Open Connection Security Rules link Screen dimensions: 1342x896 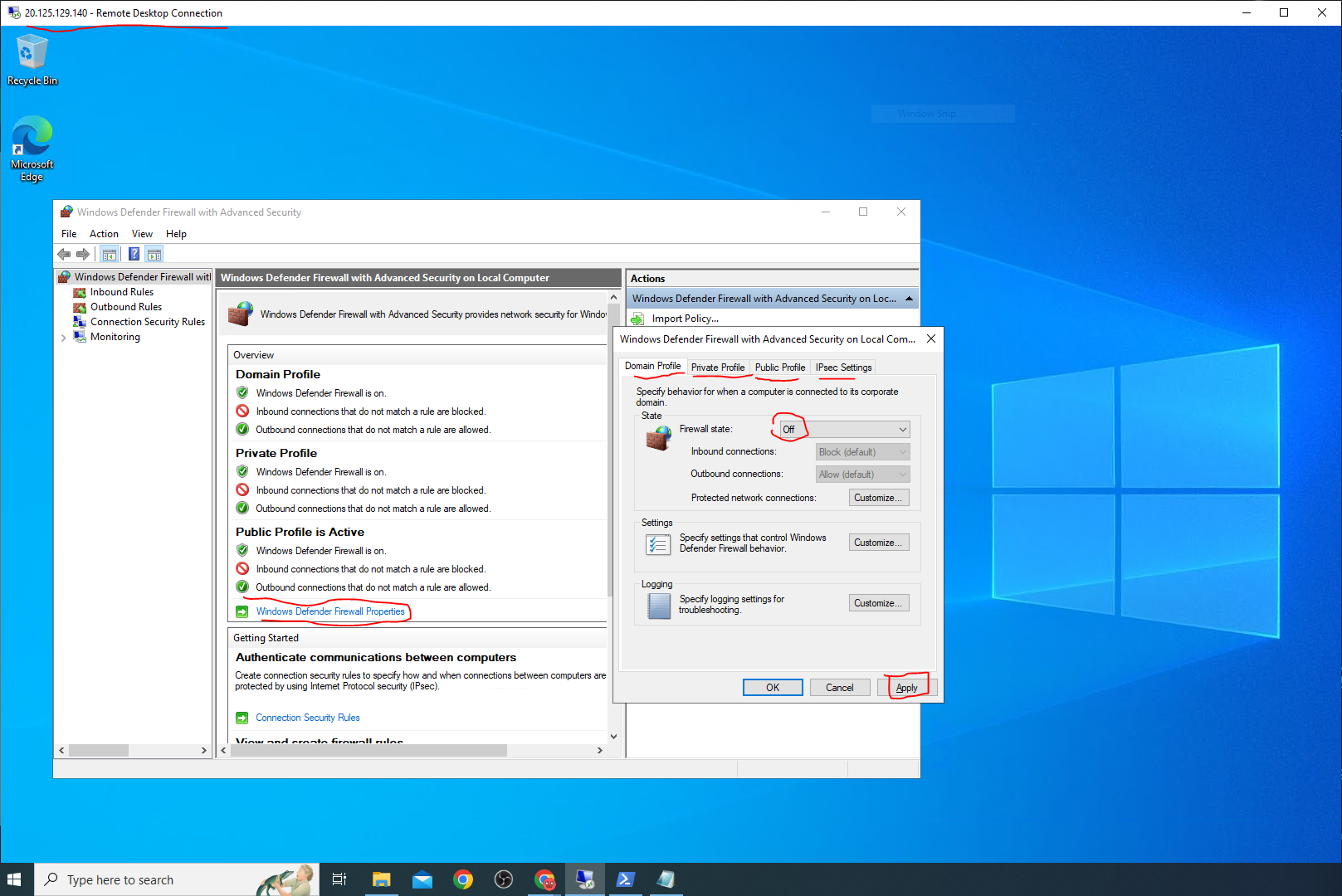click(x=307, y=718)
